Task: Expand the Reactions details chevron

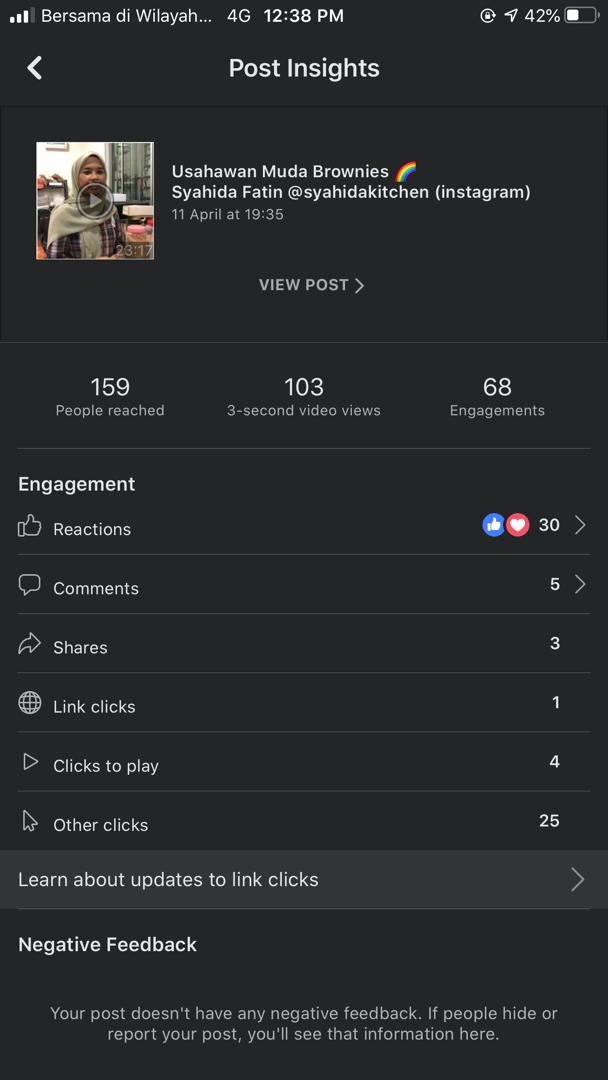Action: click(x=580, y=525)
